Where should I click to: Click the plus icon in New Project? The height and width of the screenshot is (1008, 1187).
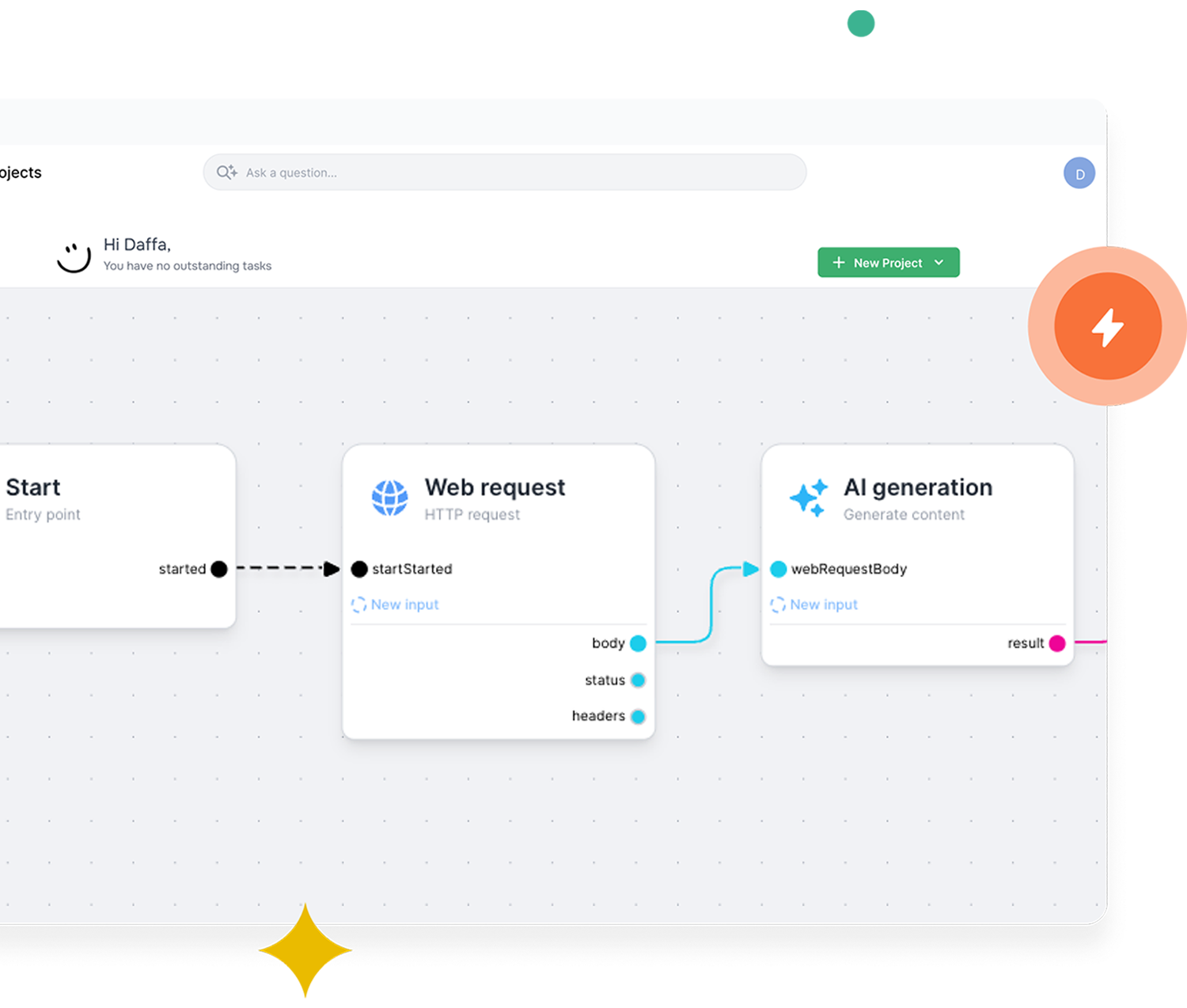[839, 262]
